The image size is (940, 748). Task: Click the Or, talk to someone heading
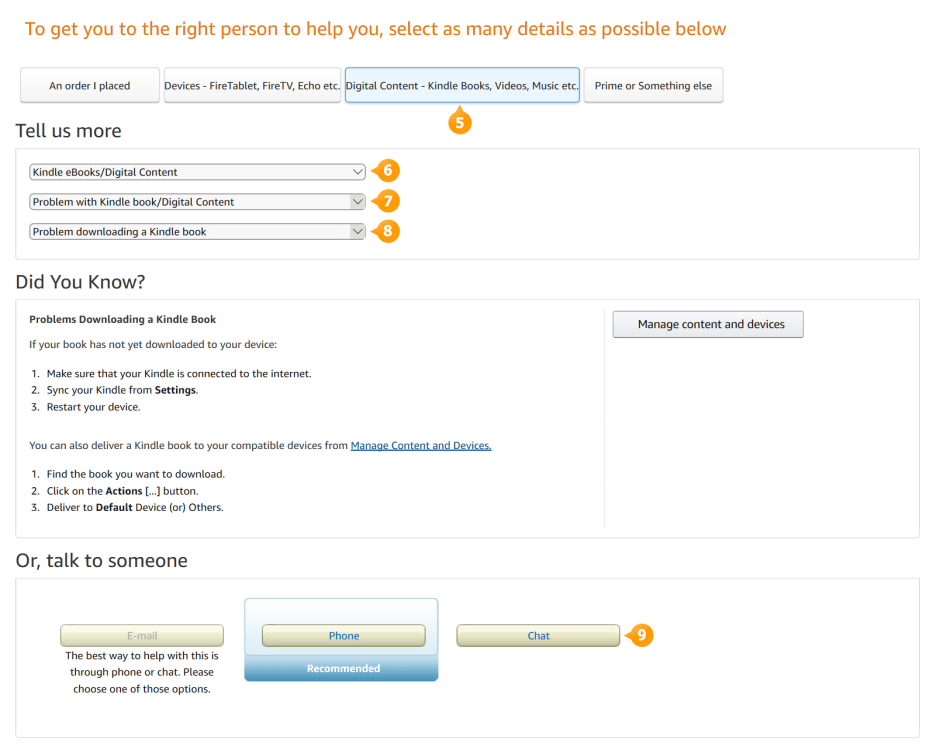102,561
